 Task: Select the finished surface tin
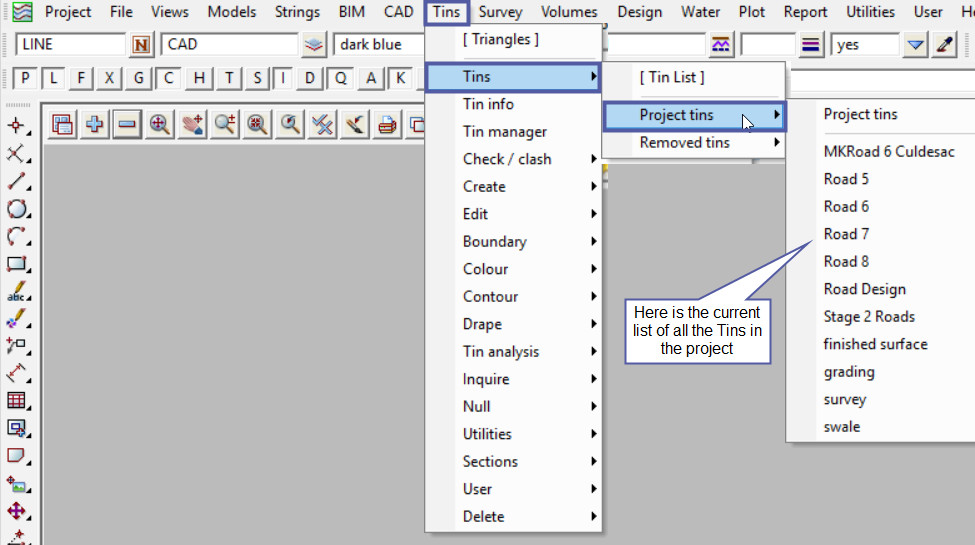click(x=875, y=344)
